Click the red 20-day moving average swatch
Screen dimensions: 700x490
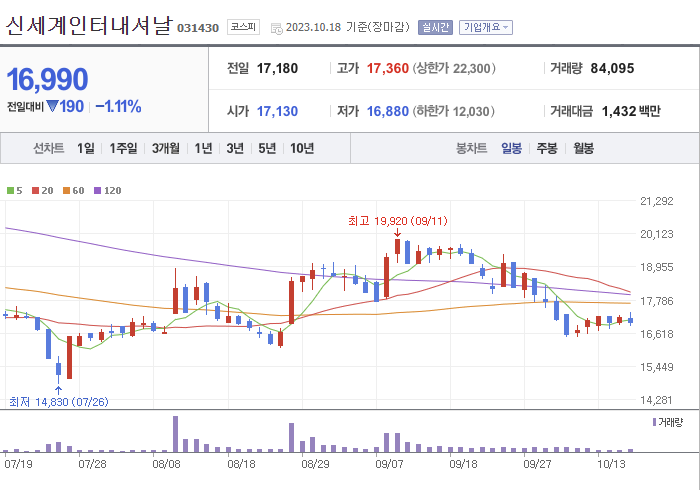[x=35, y=191]
